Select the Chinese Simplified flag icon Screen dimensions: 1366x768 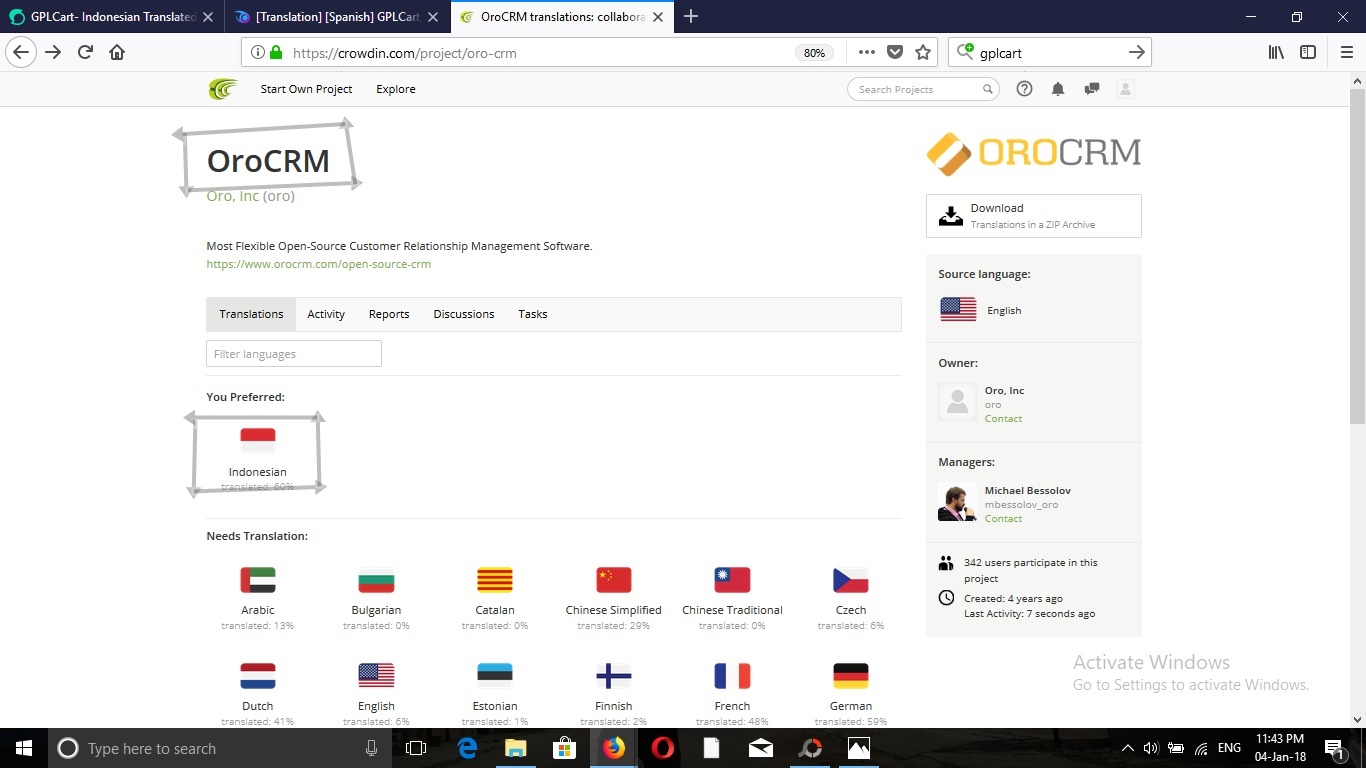(x=614, y=580)
